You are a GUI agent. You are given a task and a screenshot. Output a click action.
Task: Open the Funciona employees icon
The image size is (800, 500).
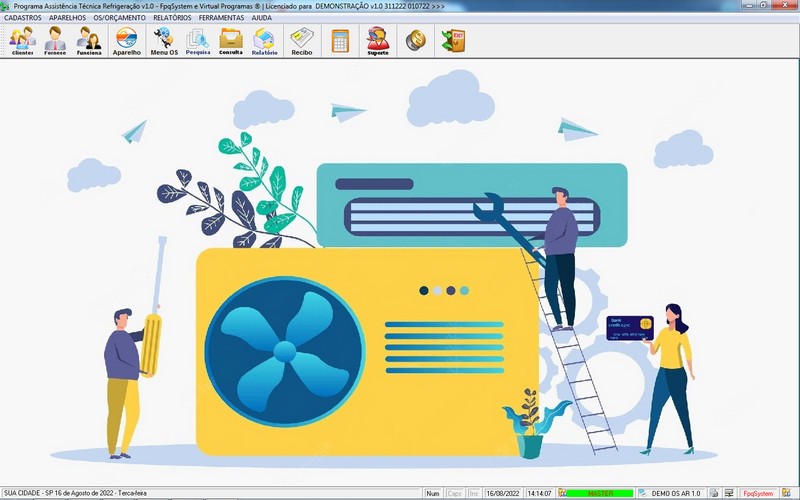(x=89, y=41)
